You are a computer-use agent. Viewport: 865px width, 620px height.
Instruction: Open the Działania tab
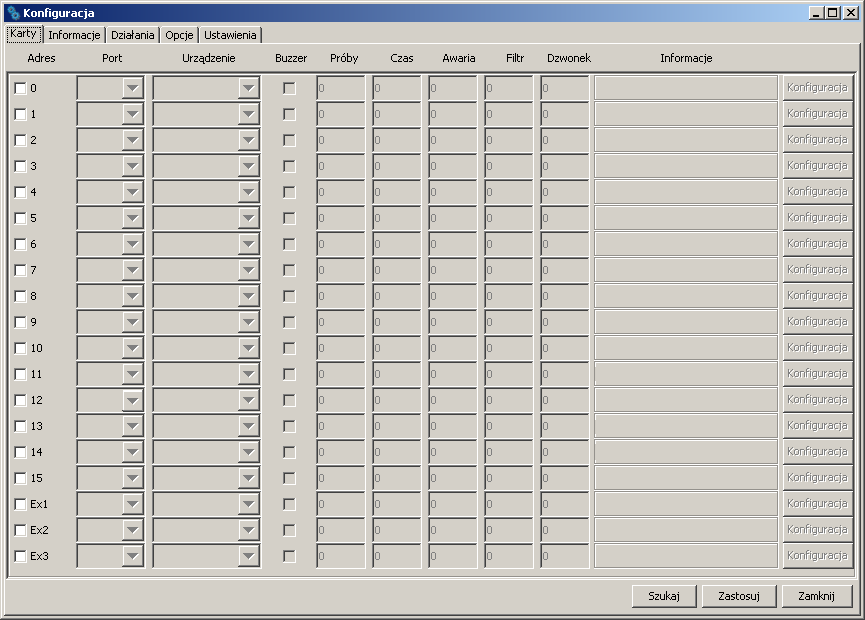tap(132, 35)
